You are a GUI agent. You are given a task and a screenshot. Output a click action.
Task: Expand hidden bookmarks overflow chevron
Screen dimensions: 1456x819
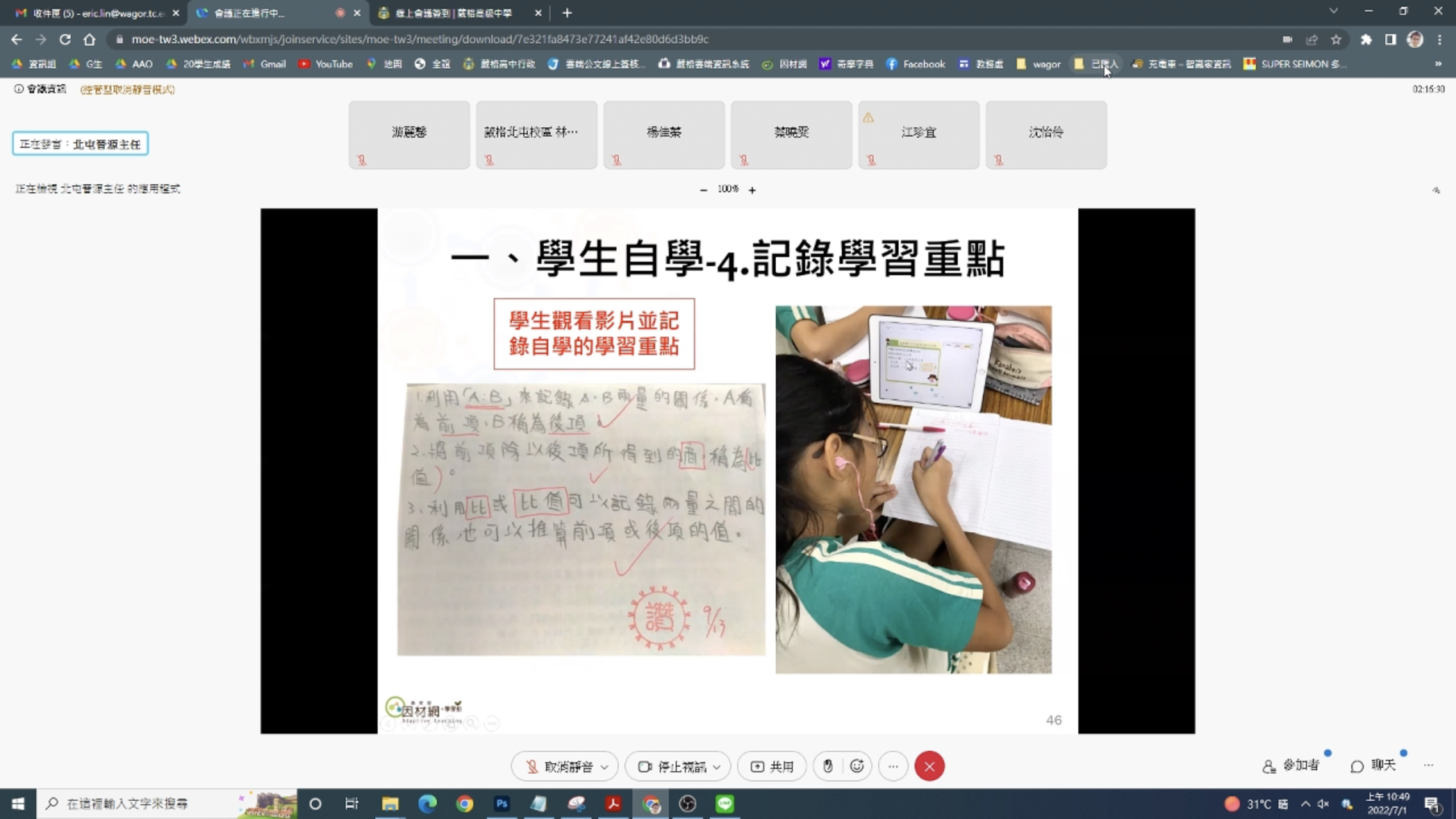pyautogui.click(x=1438, y=64)
